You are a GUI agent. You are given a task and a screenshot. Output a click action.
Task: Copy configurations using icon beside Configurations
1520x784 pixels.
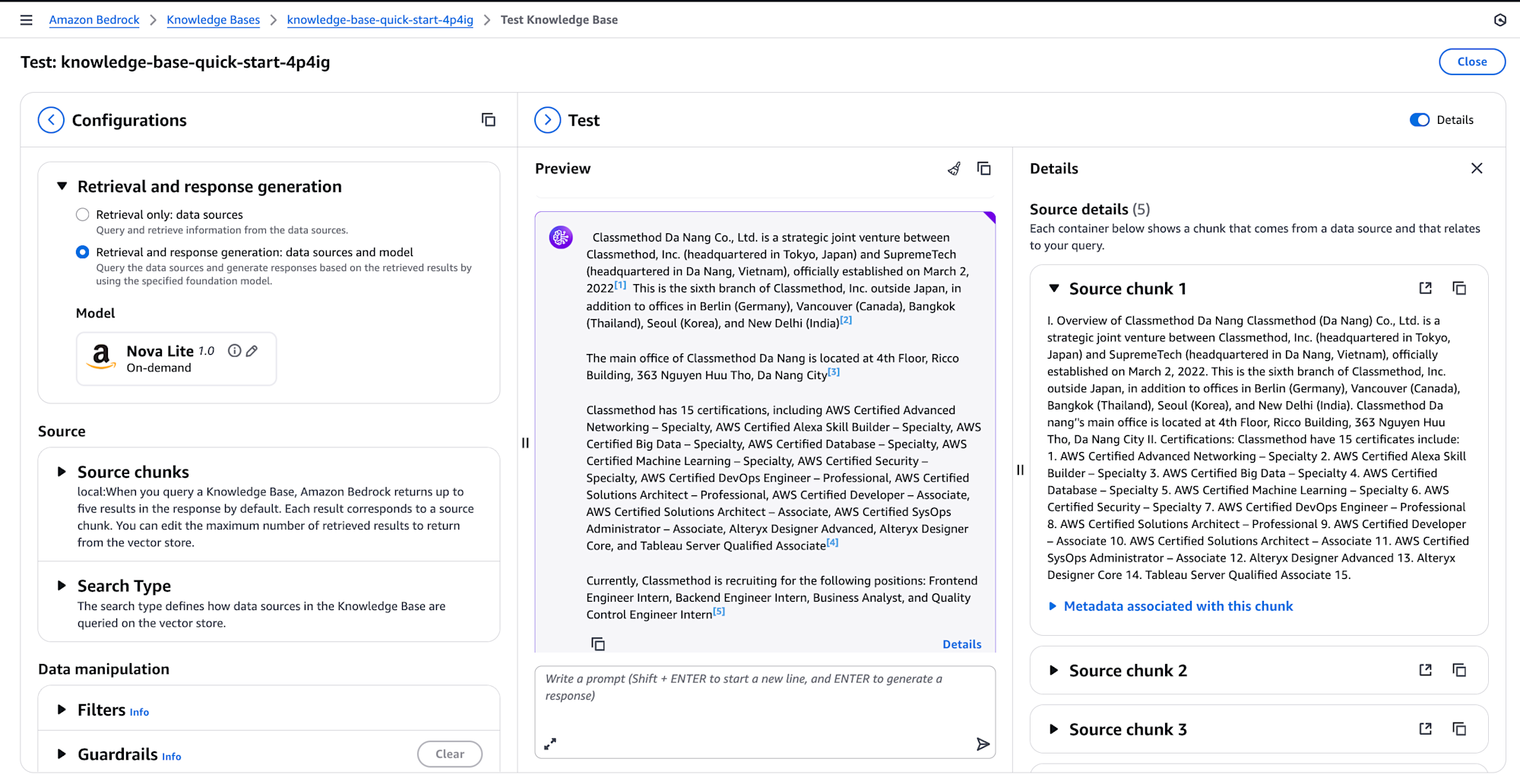pos(489,120)
